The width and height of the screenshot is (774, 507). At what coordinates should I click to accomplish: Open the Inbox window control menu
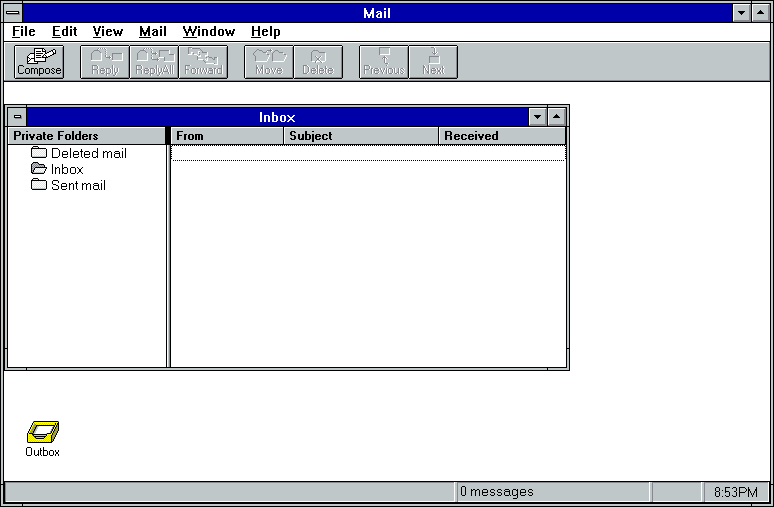(x=17, y=117)
